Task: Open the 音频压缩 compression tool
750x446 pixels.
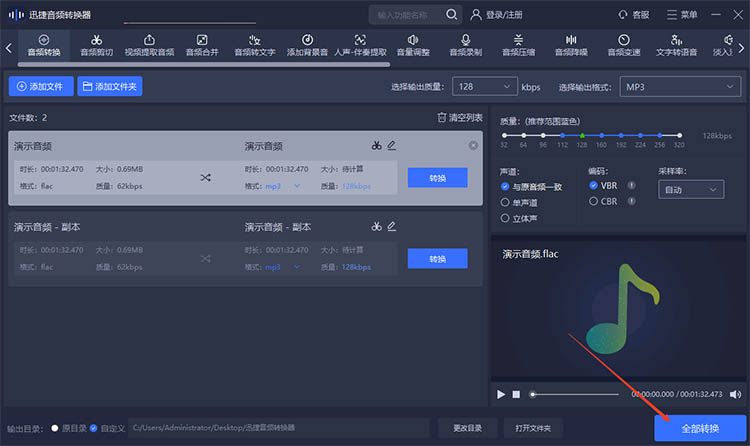Action: click(x=518, y=45)
